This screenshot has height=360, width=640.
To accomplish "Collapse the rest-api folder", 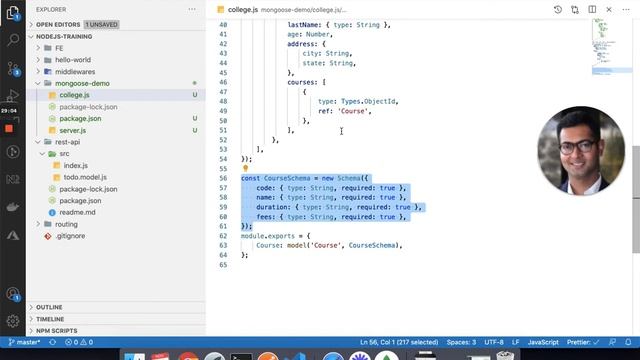I will coord(67,142).
